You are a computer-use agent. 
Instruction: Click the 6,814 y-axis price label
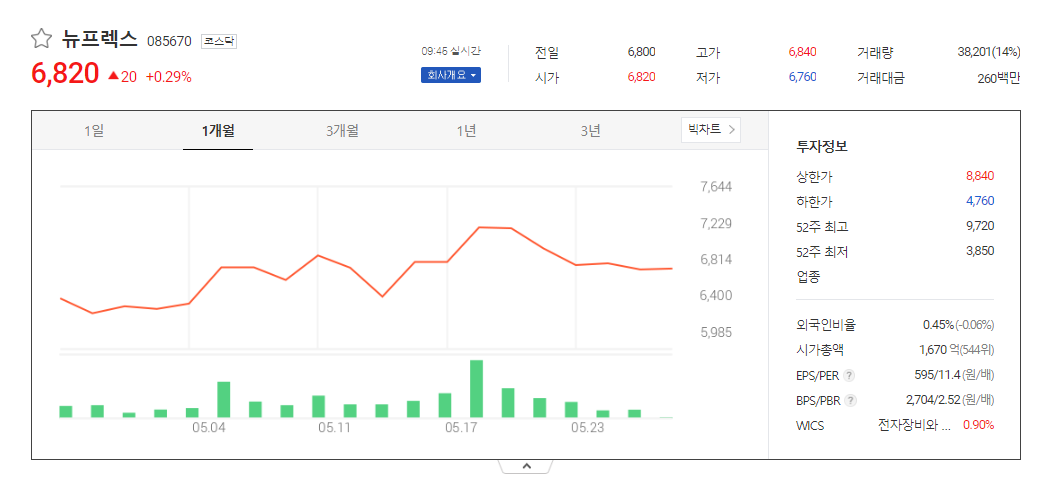click(x=716, y=259)
